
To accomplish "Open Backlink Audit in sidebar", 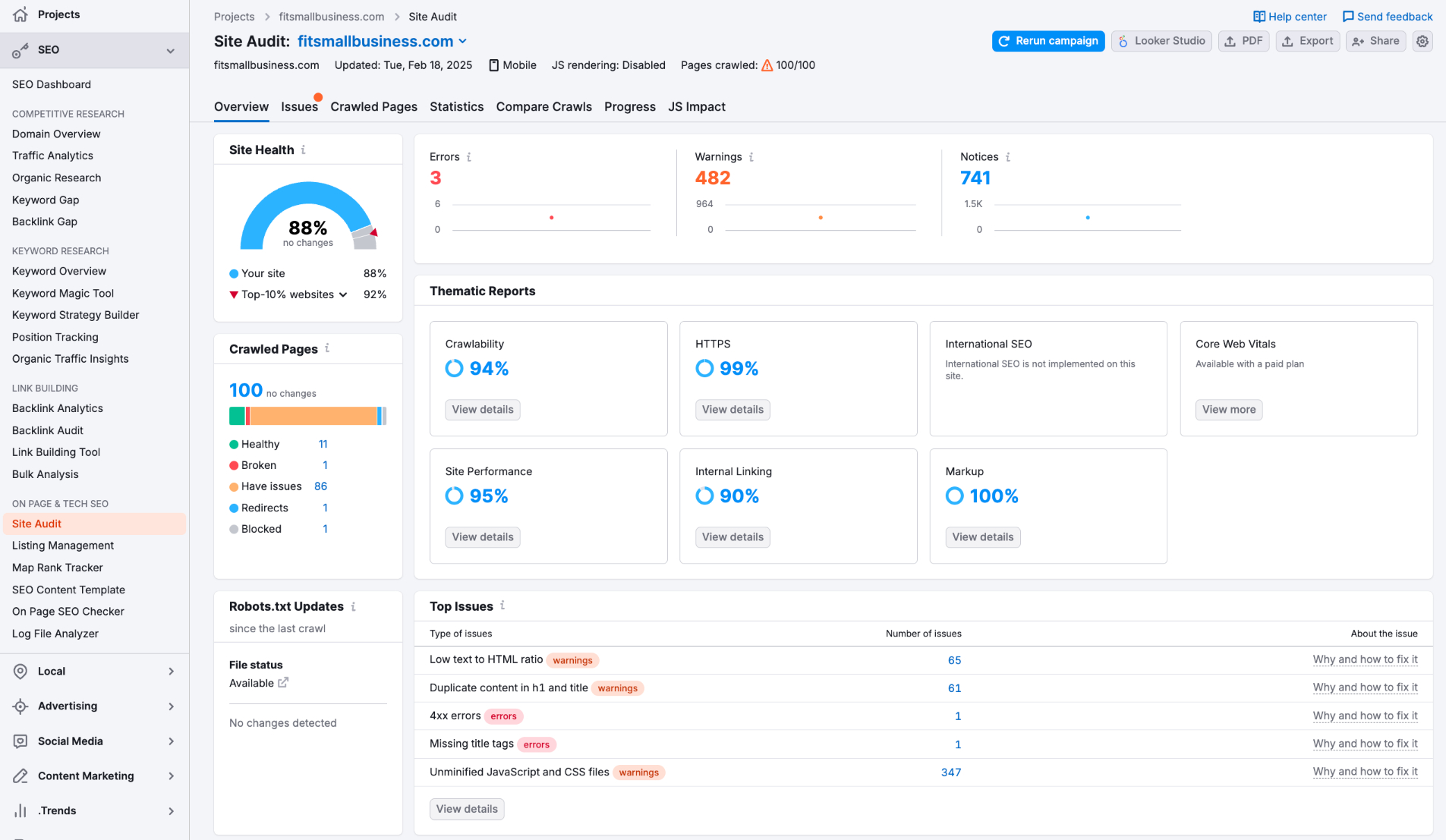I will pos(48,430).
